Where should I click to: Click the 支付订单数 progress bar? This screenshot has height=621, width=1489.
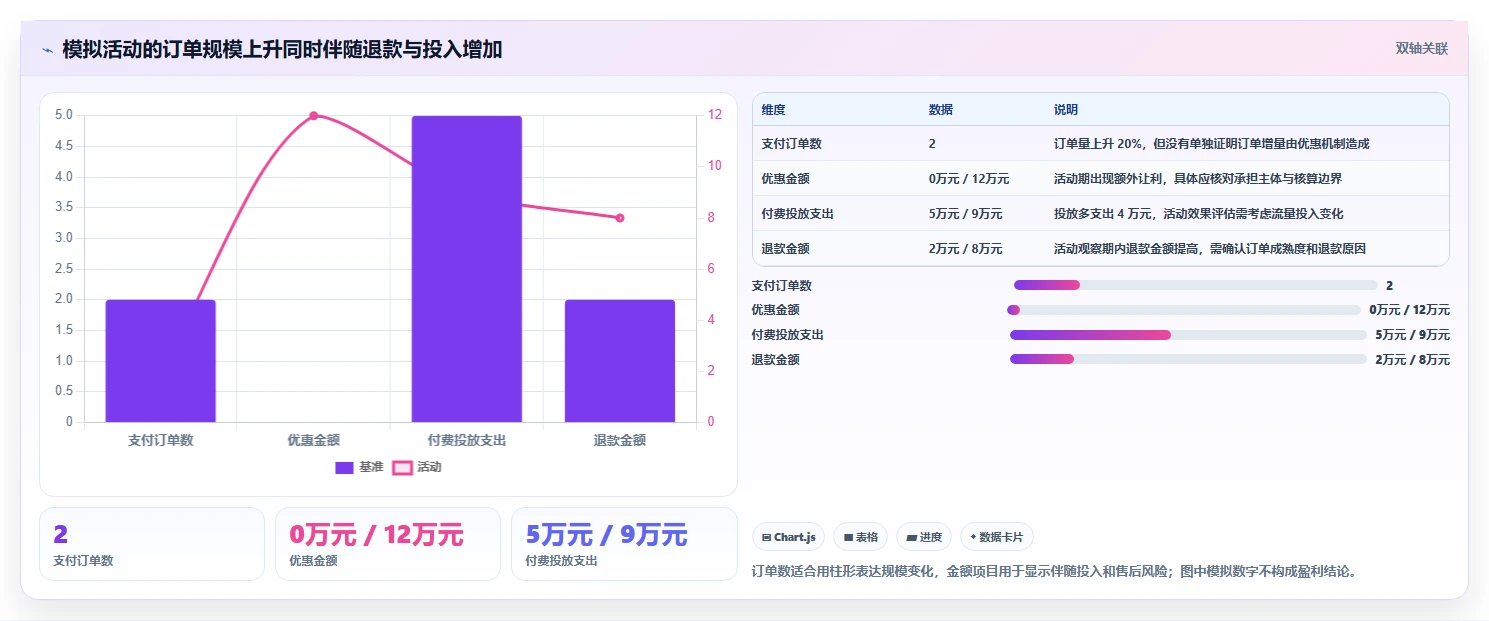pos(1196,286)
